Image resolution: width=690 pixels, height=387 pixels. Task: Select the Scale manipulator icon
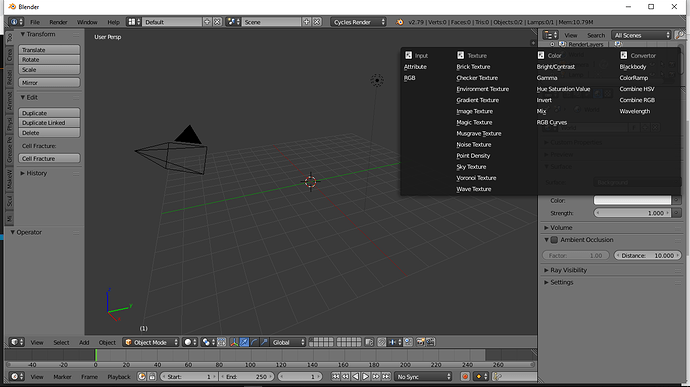point(264,342)
